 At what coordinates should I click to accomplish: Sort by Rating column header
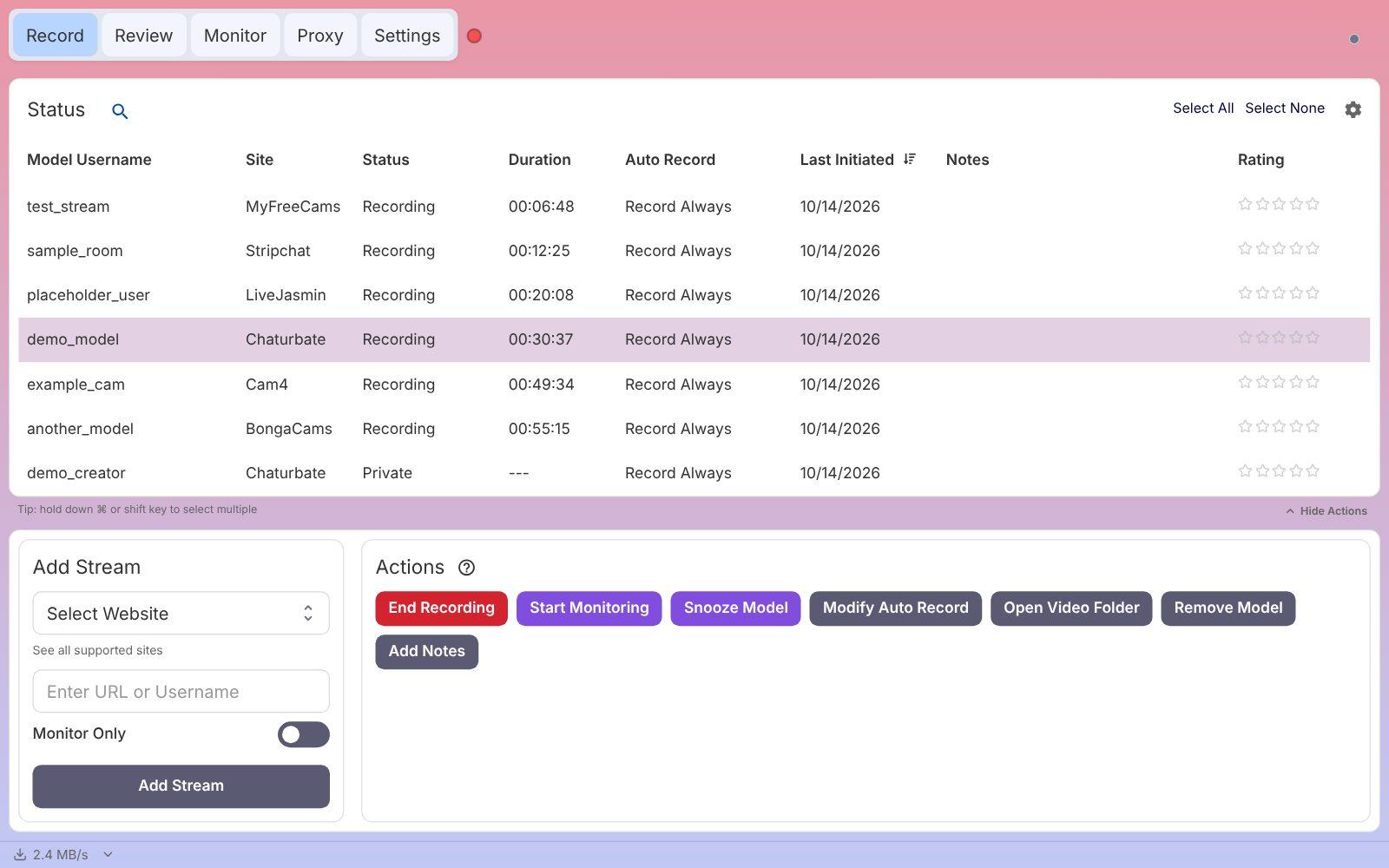pos(1261,160)
